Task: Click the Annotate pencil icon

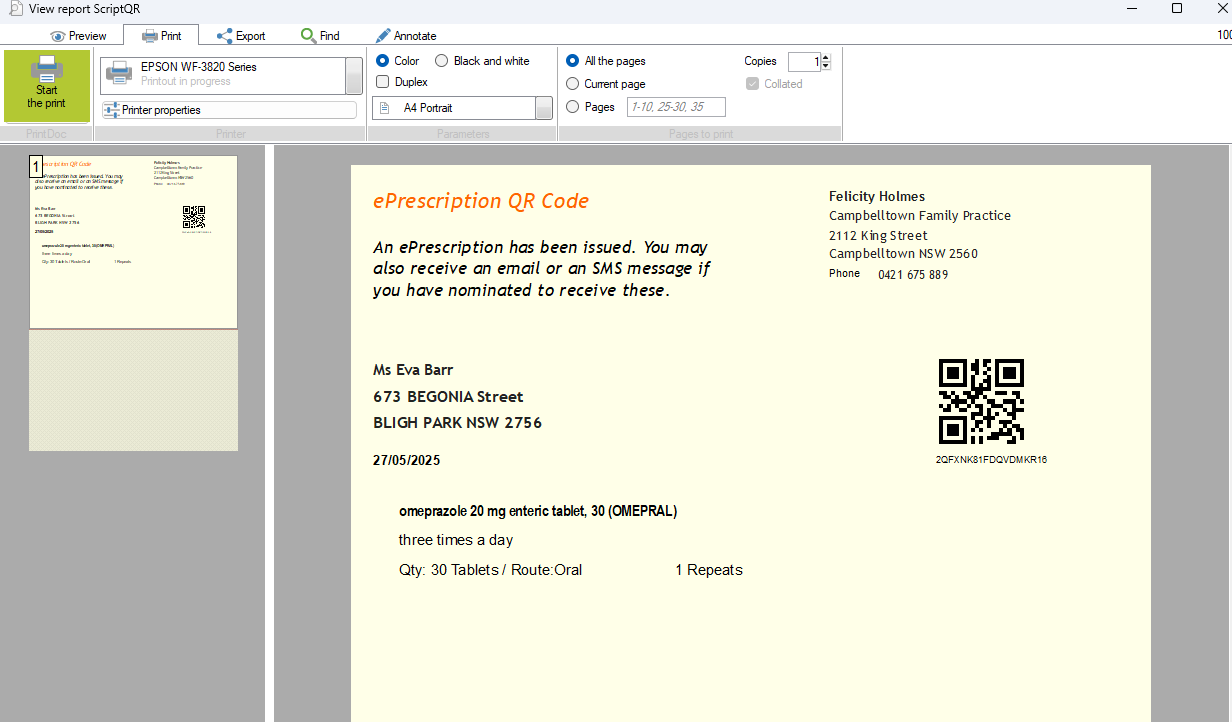Action: pyautogui.click(x=383, y=35)
